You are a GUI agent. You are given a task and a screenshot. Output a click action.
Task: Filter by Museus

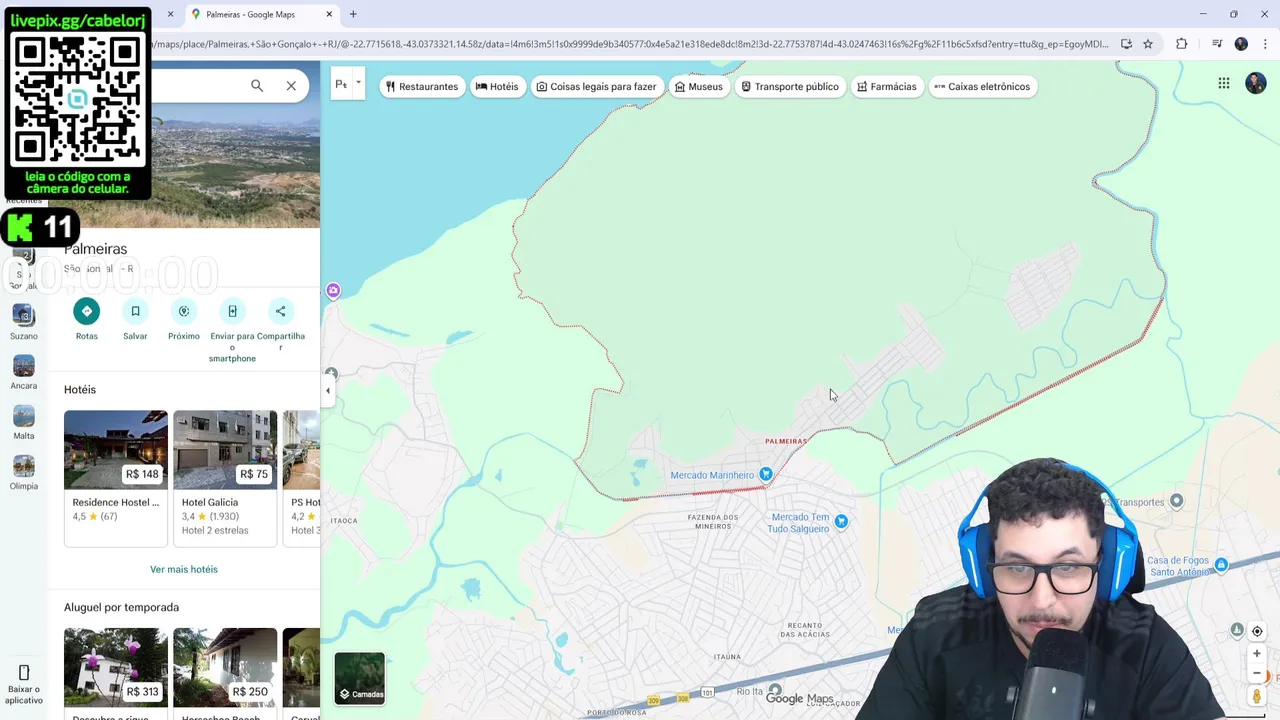[699, 86]
